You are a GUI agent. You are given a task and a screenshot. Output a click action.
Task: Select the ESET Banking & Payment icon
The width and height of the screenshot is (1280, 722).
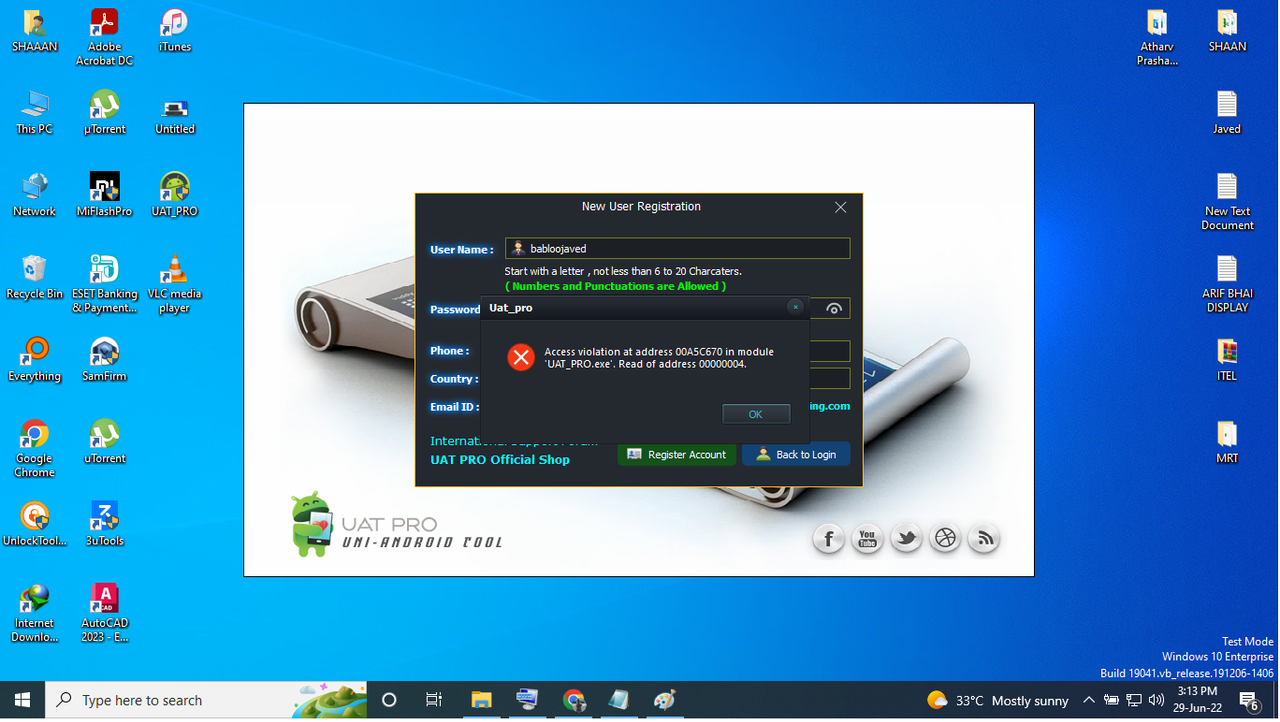[x=104, y=284]
